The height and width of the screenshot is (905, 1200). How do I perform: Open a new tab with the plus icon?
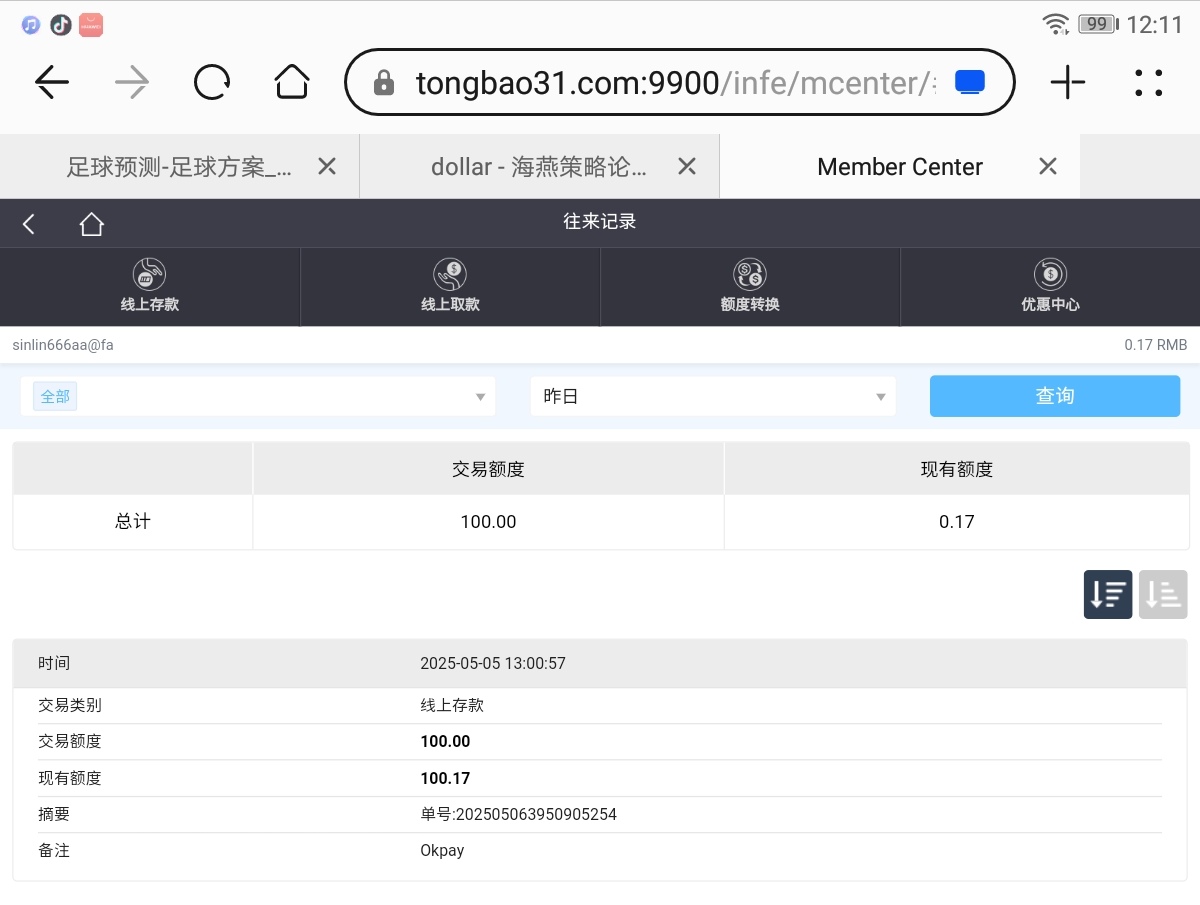pos(1068,83)
